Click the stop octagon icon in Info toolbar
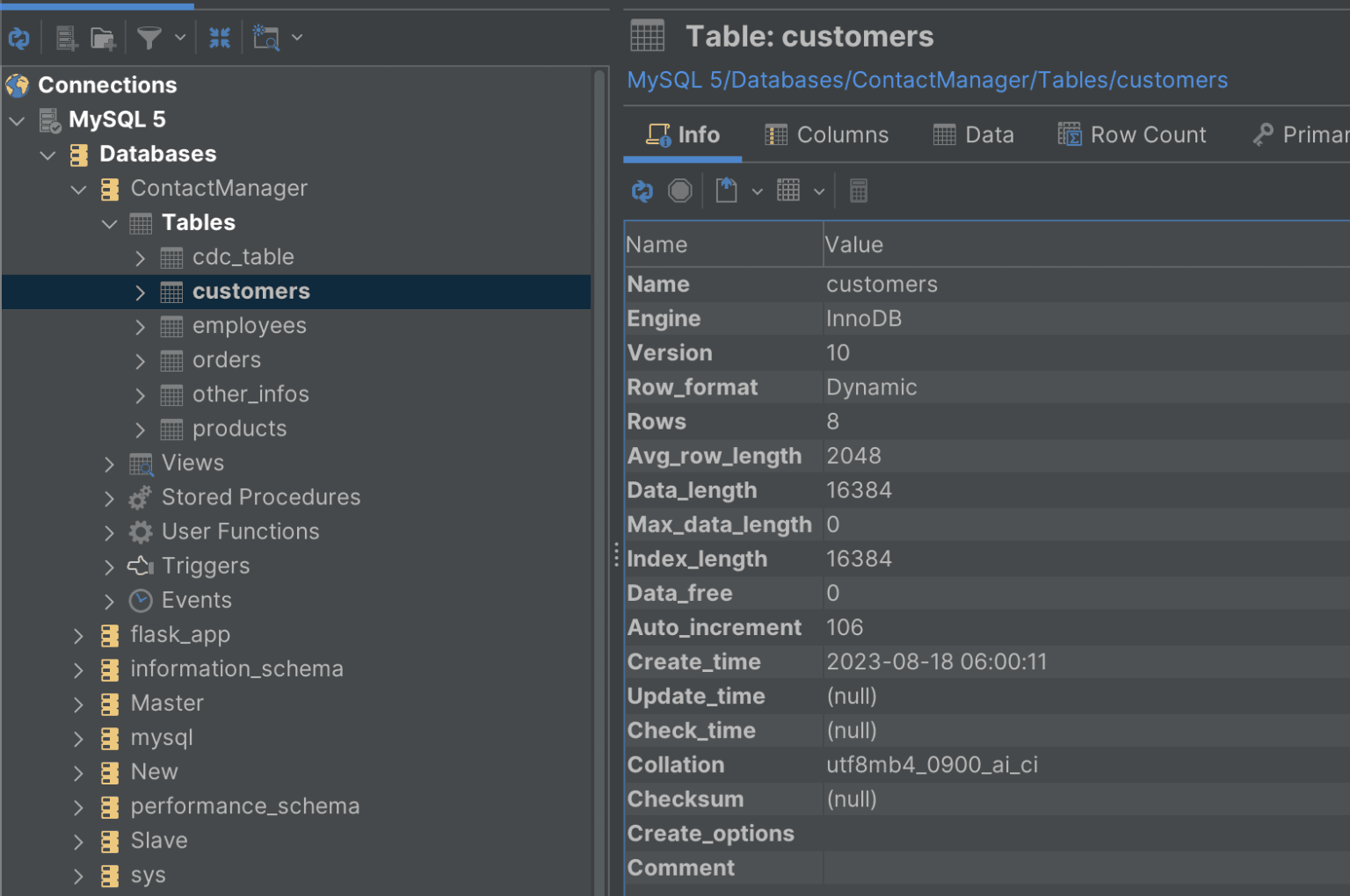 (x=680, y=191)
